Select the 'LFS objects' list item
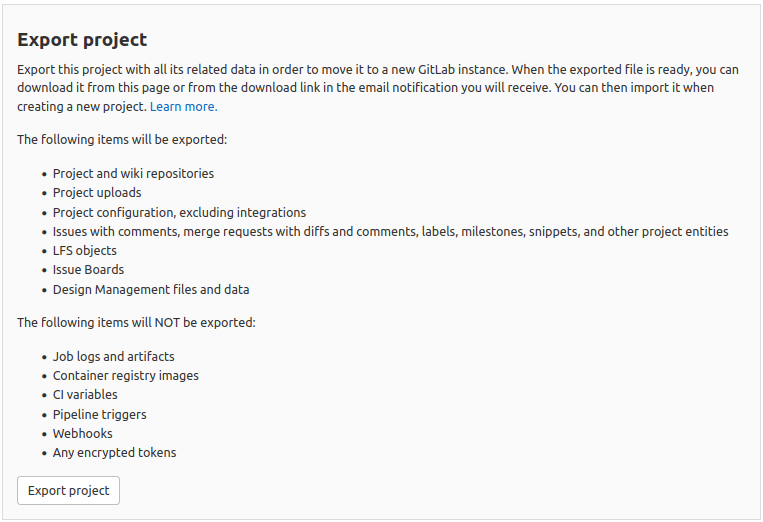 tap(85, 250)
